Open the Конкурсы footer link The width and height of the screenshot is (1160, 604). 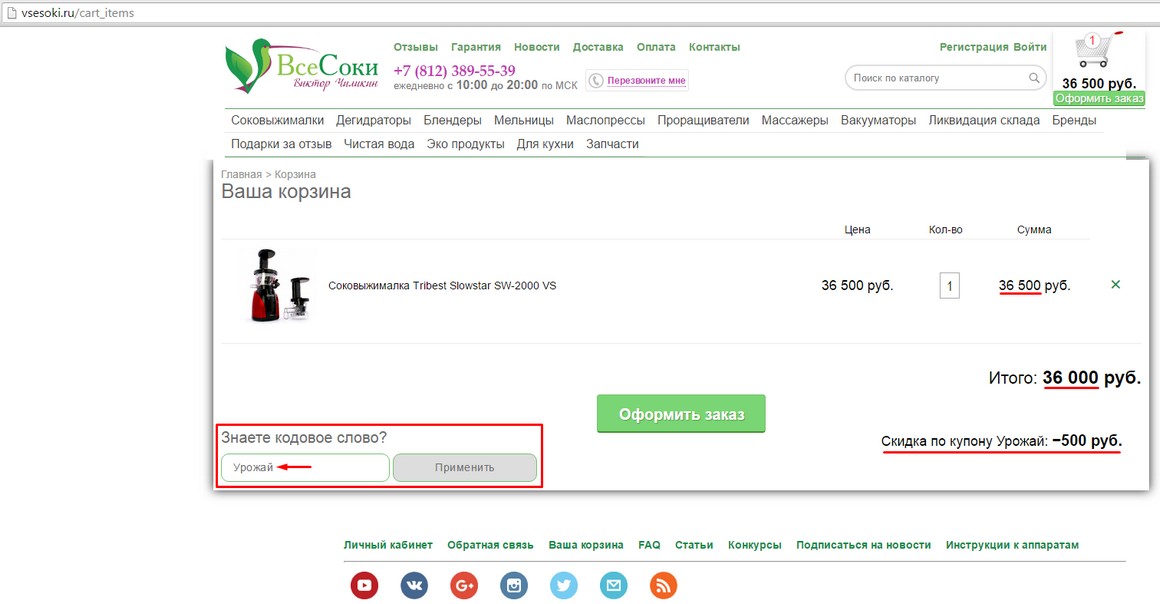(x=755, y=545)
